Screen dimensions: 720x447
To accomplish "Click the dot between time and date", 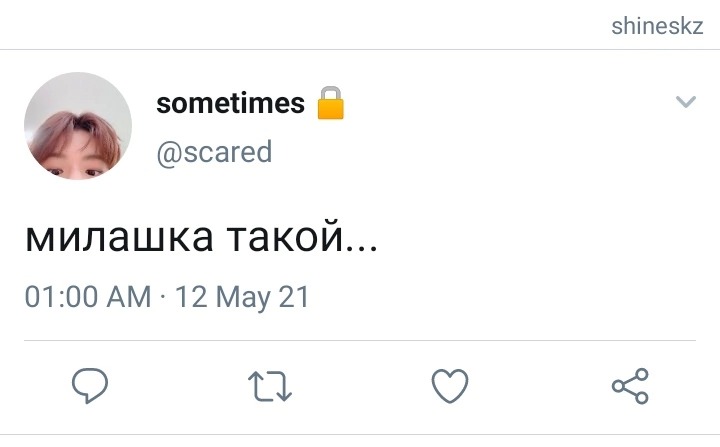I will point(163,296).
